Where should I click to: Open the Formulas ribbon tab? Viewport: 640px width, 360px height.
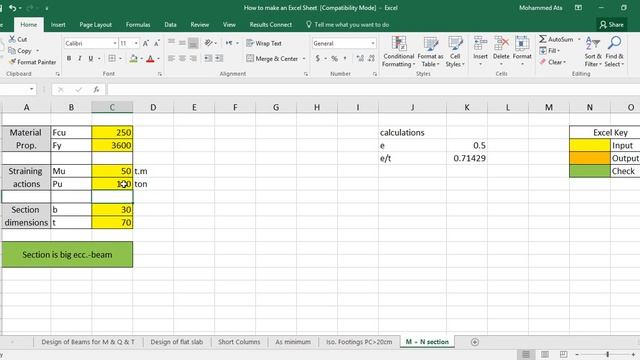tap(138, 24)
